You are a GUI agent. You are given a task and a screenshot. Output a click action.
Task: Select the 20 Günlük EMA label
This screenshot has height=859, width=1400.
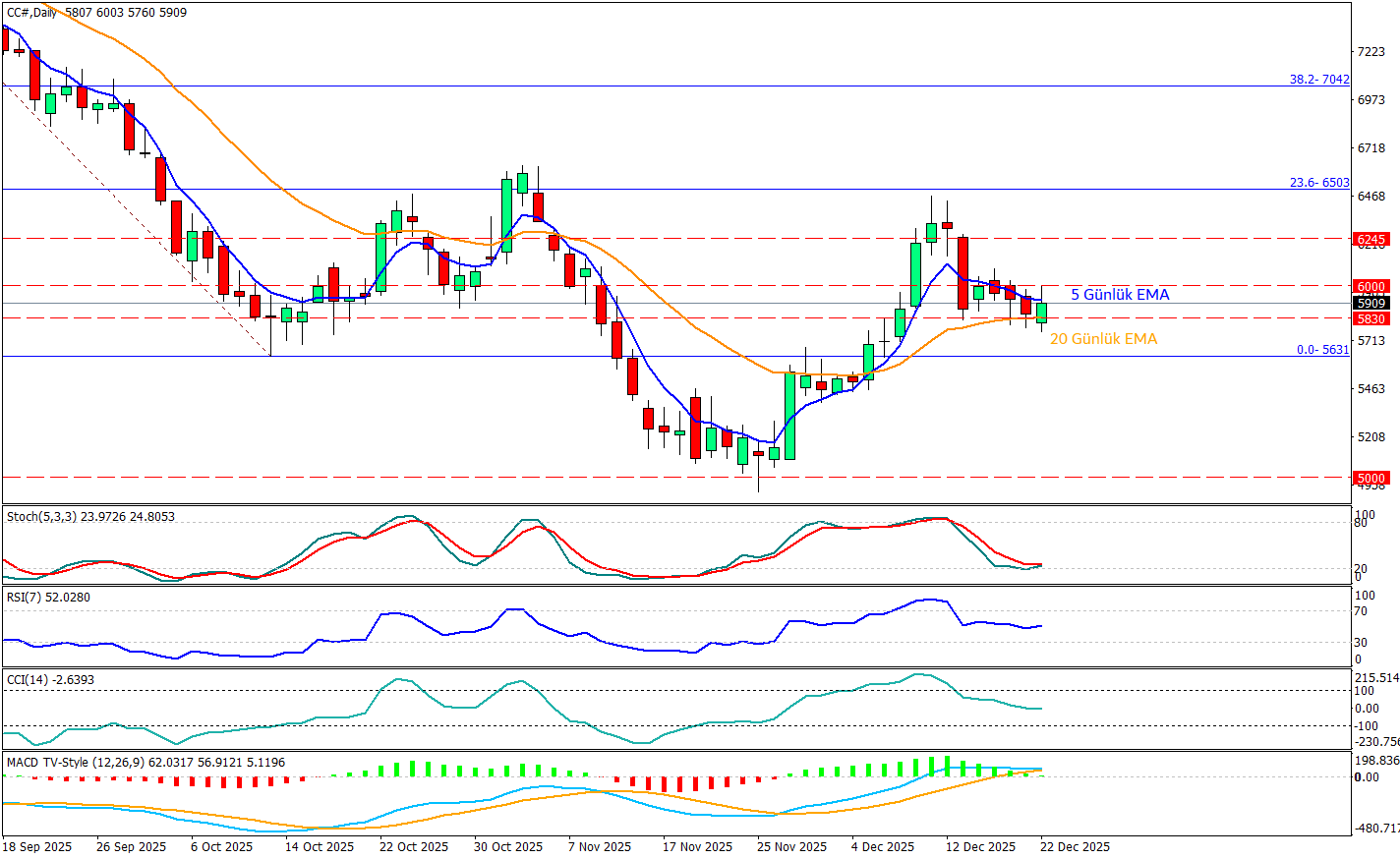pos(1103,339)
